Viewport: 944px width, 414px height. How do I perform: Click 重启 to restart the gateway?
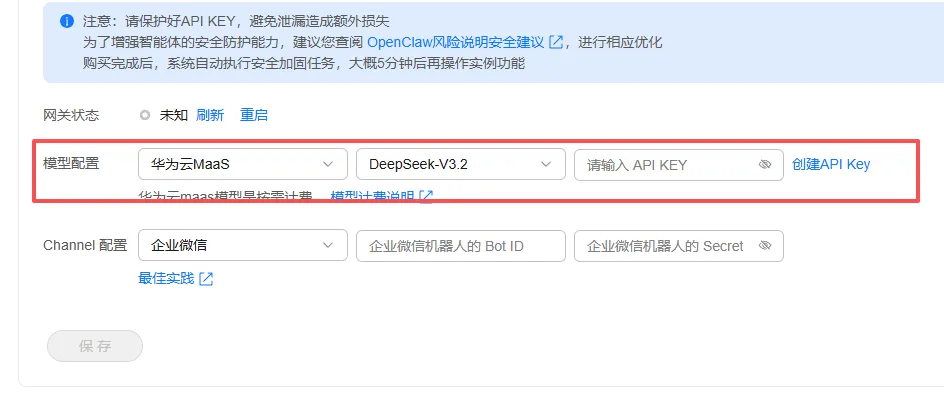point(253,115)
